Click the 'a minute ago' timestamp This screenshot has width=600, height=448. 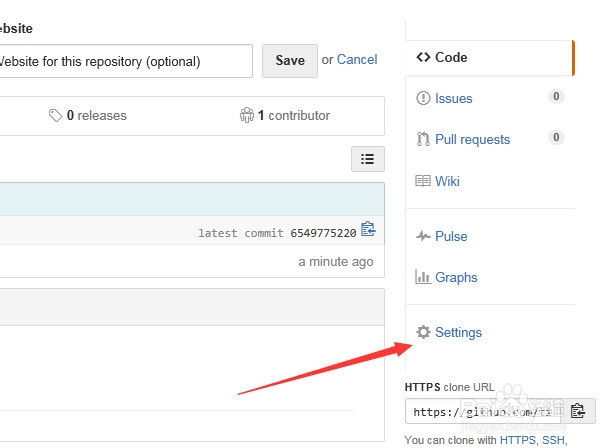pos(336,262)
